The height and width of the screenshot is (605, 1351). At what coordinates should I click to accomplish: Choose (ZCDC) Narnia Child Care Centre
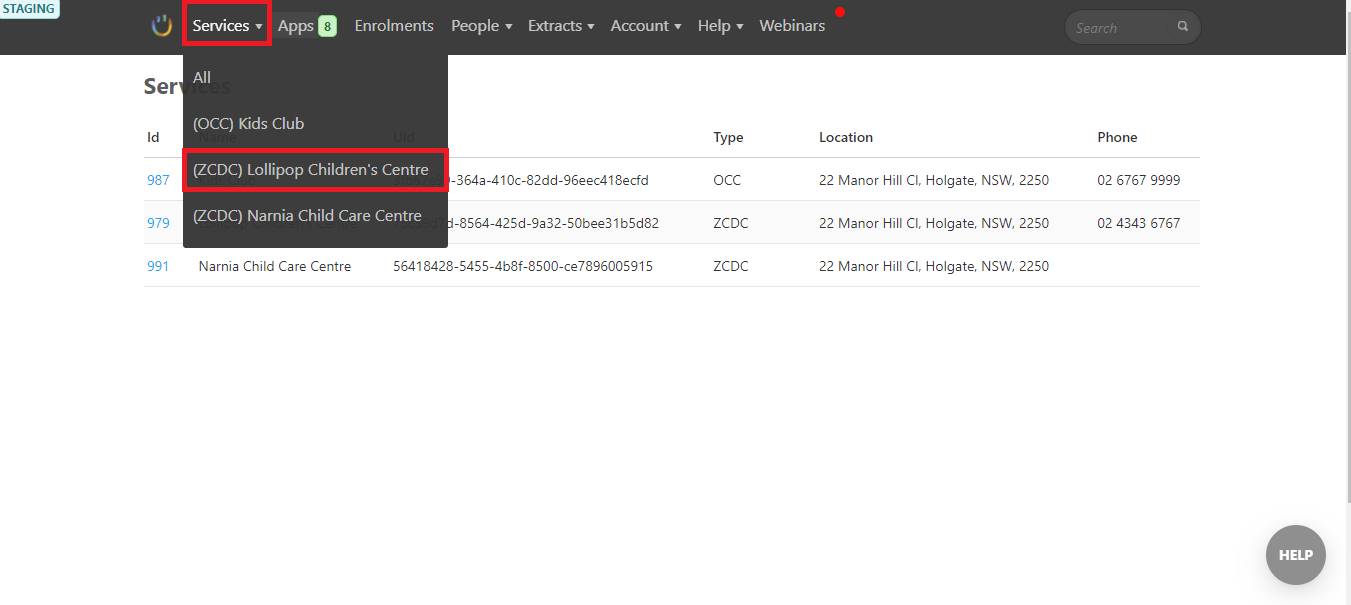(315, 215)
